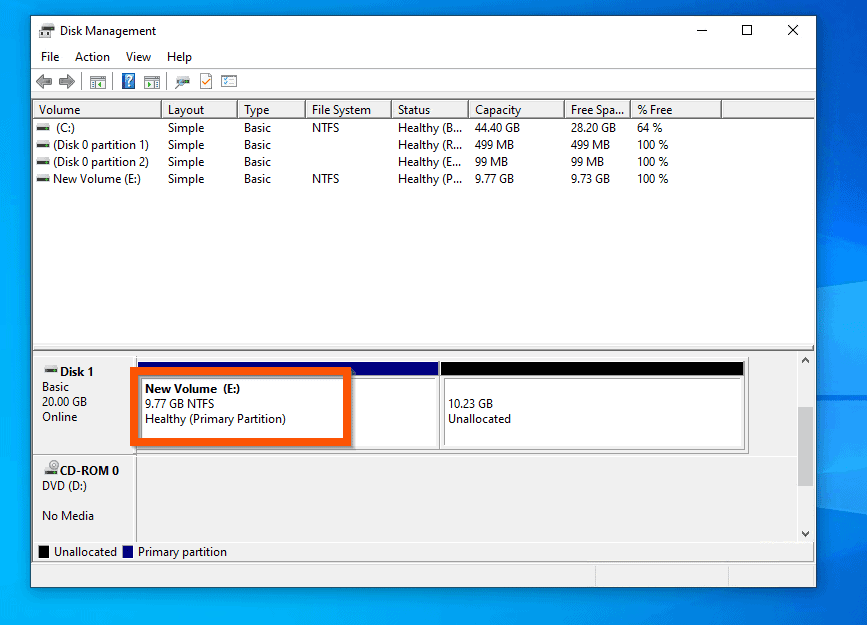Click the Forward arrow toolbar icon

(67, 82)
